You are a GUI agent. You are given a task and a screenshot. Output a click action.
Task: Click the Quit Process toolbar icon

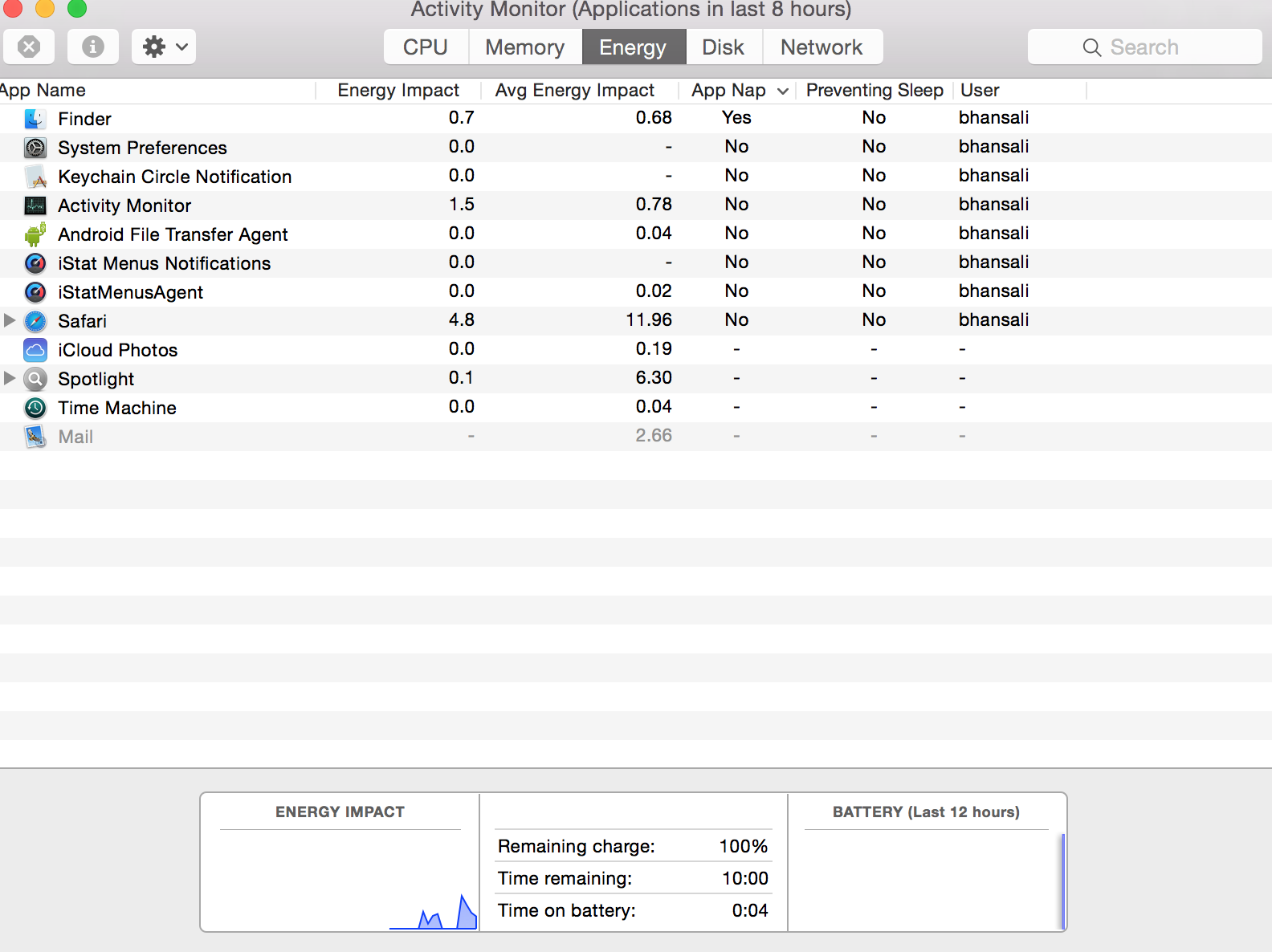[29, 47]
